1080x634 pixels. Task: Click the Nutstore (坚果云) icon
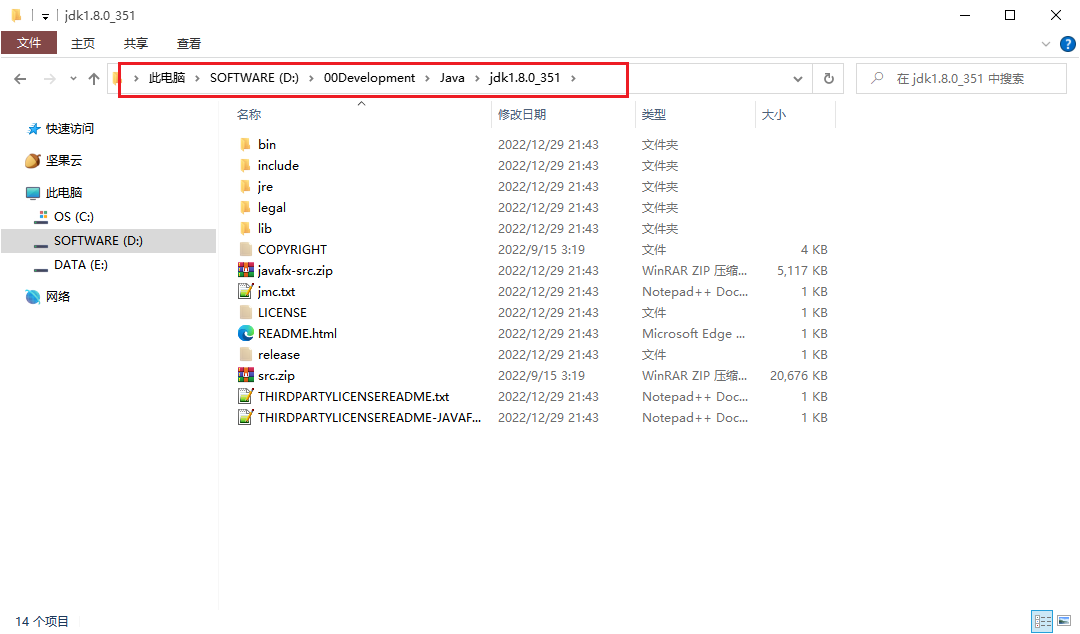pyautogui.click(x=32, y=161)
